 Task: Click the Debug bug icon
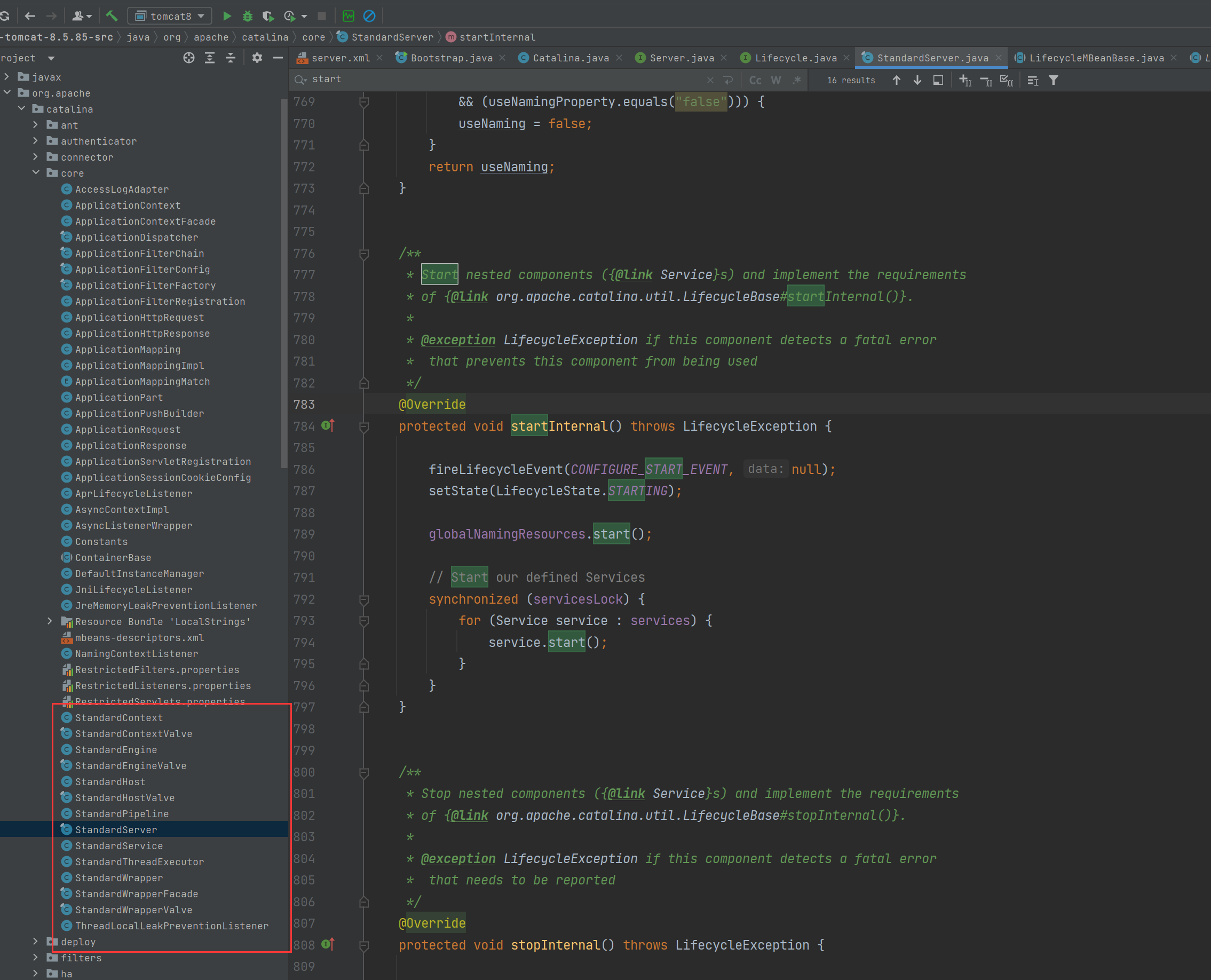click(247, 16)
